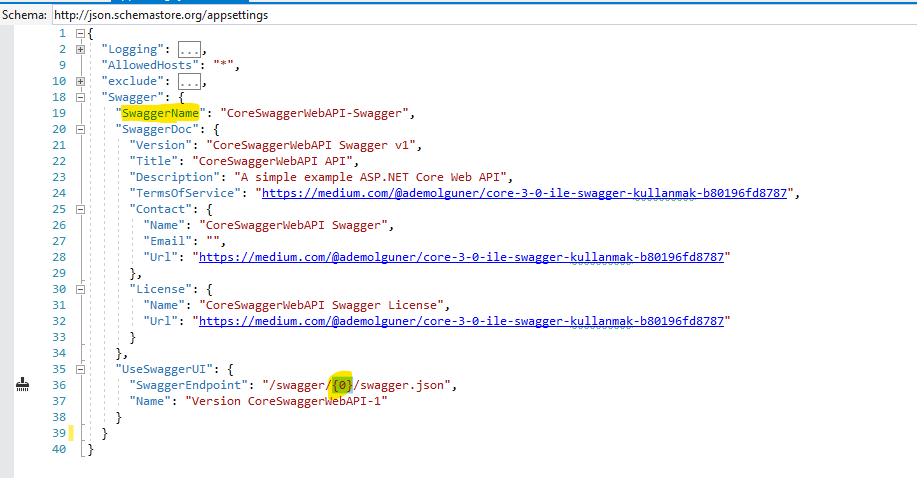This screenshot has width=917, height=478.
Task: Click the "Name" key on line 31
Action: point(164,305)
